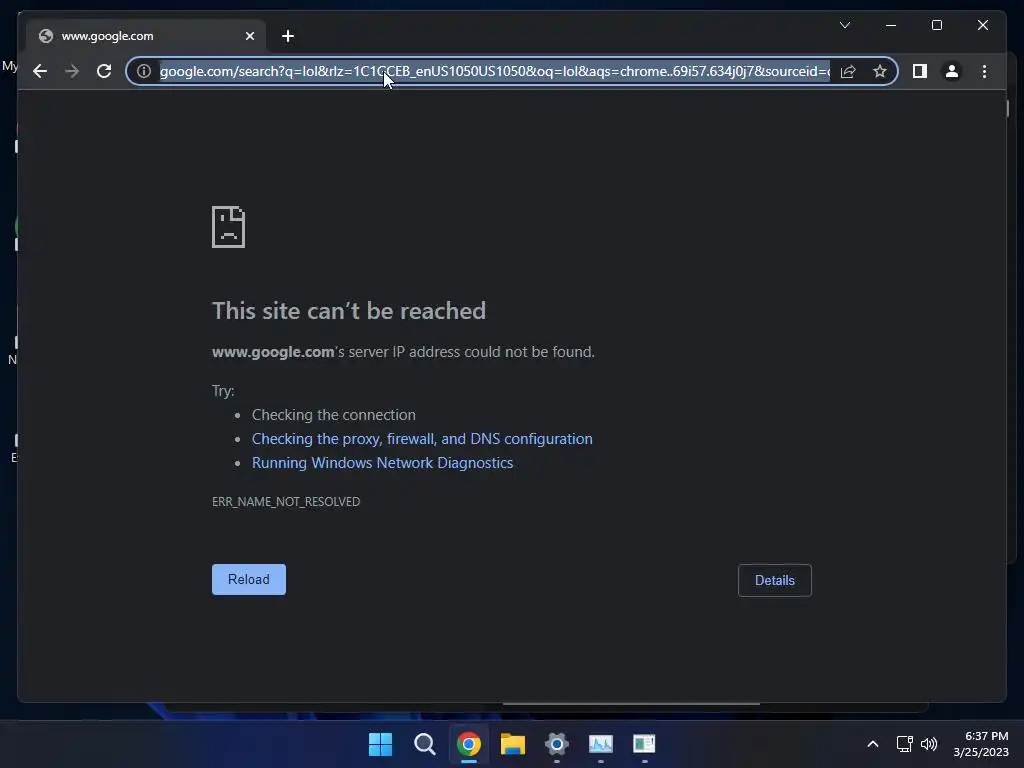
Task: Open Checking the proxy, firewall, and DNS link
Action: [x=422, y=439]
